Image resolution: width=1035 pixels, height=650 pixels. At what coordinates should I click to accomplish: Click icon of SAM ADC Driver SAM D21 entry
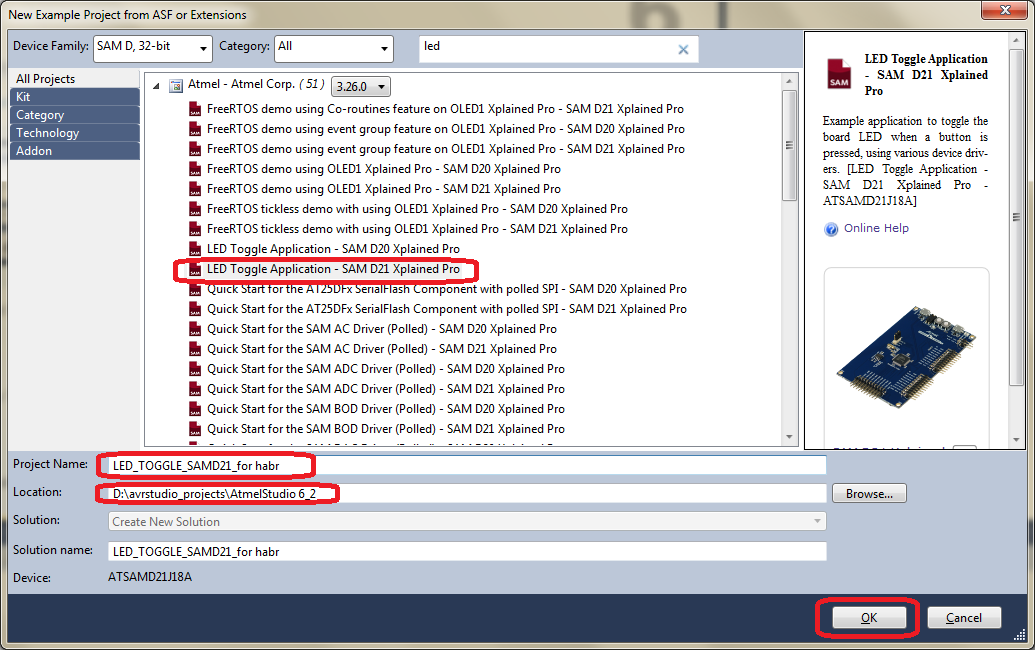click(x=195, y=389)
